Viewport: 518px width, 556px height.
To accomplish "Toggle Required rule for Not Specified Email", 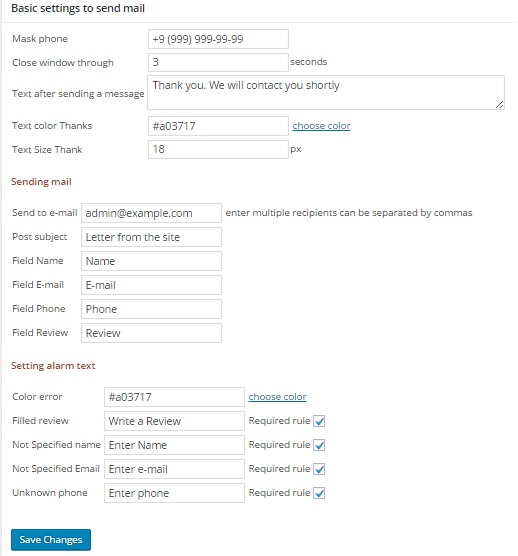I will 319,469.
